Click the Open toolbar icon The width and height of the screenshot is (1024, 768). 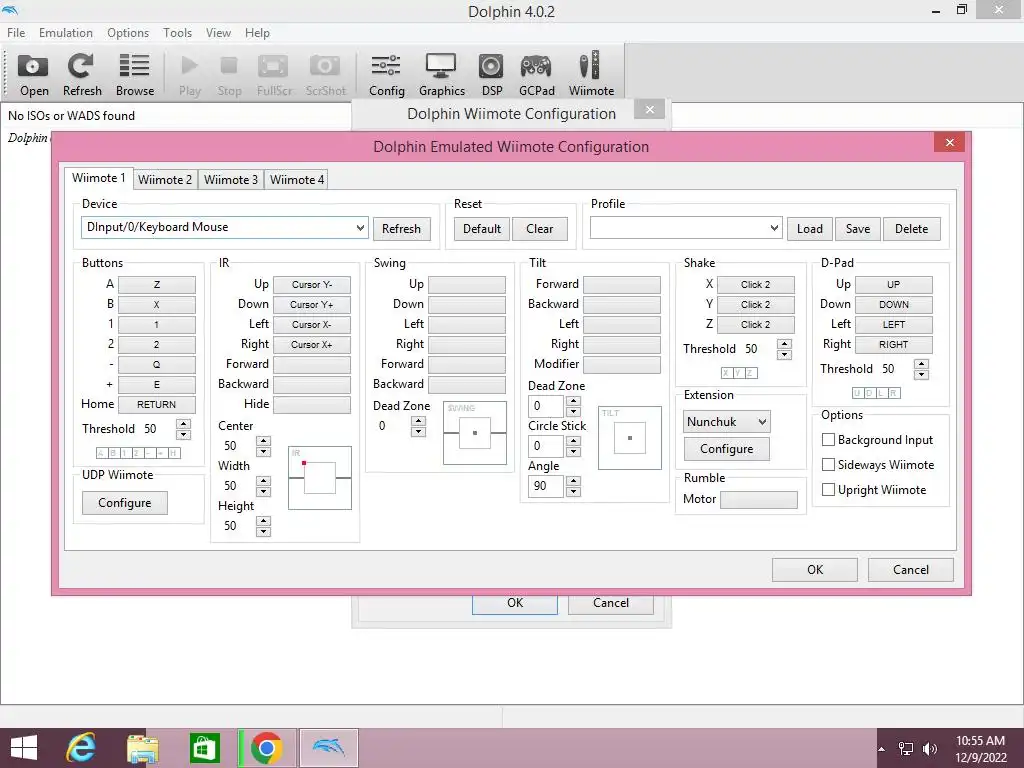pos(33,74)
